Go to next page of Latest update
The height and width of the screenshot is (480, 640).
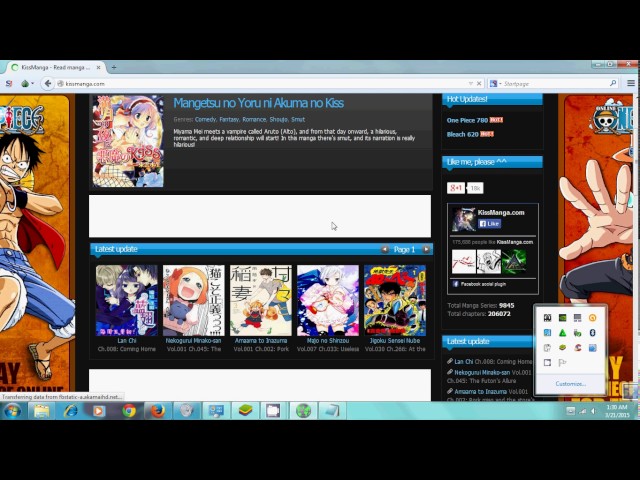coord(426,249)
